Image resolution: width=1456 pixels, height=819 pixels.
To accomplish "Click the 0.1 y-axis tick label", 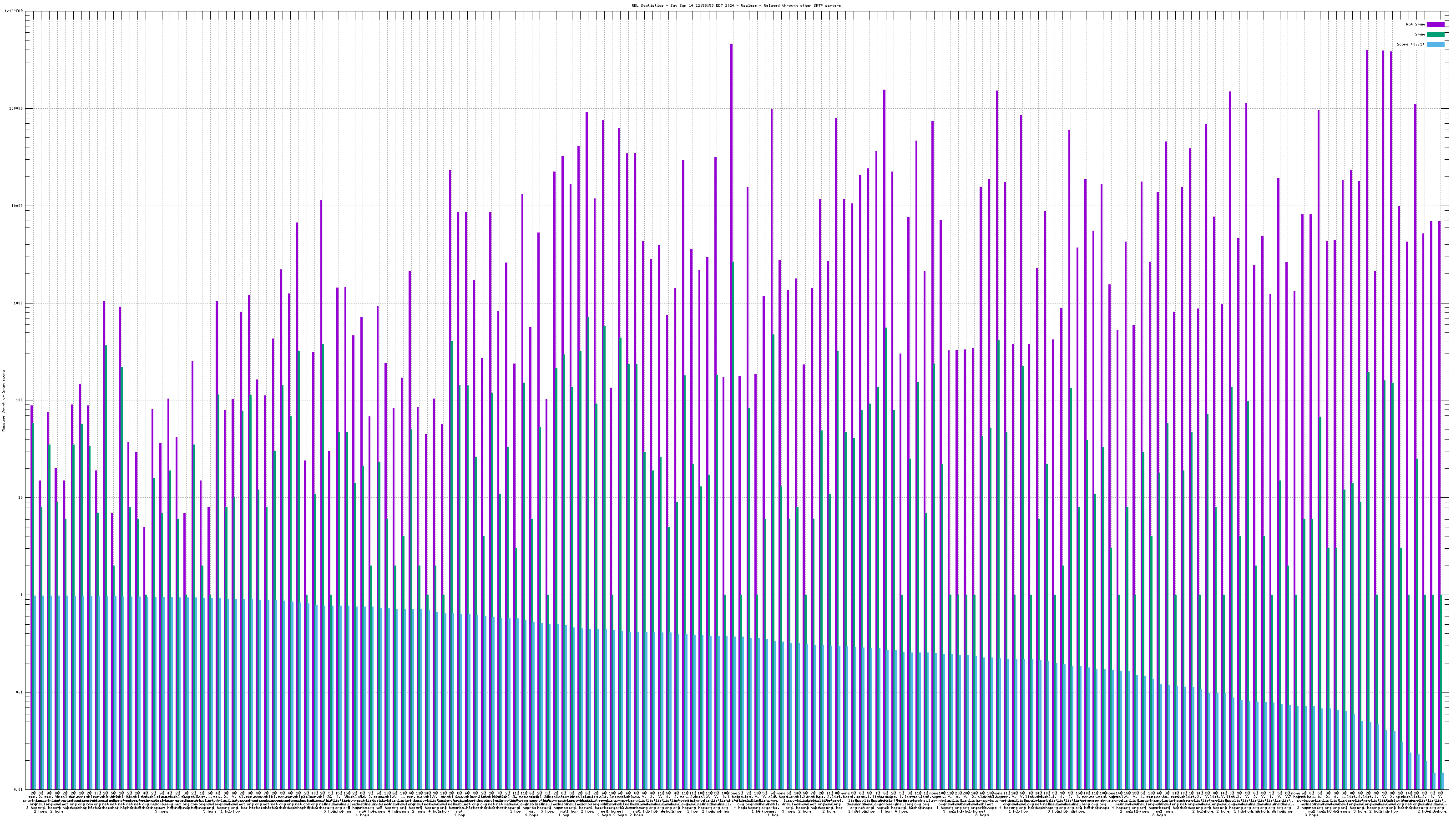I will tap(20, 692).
